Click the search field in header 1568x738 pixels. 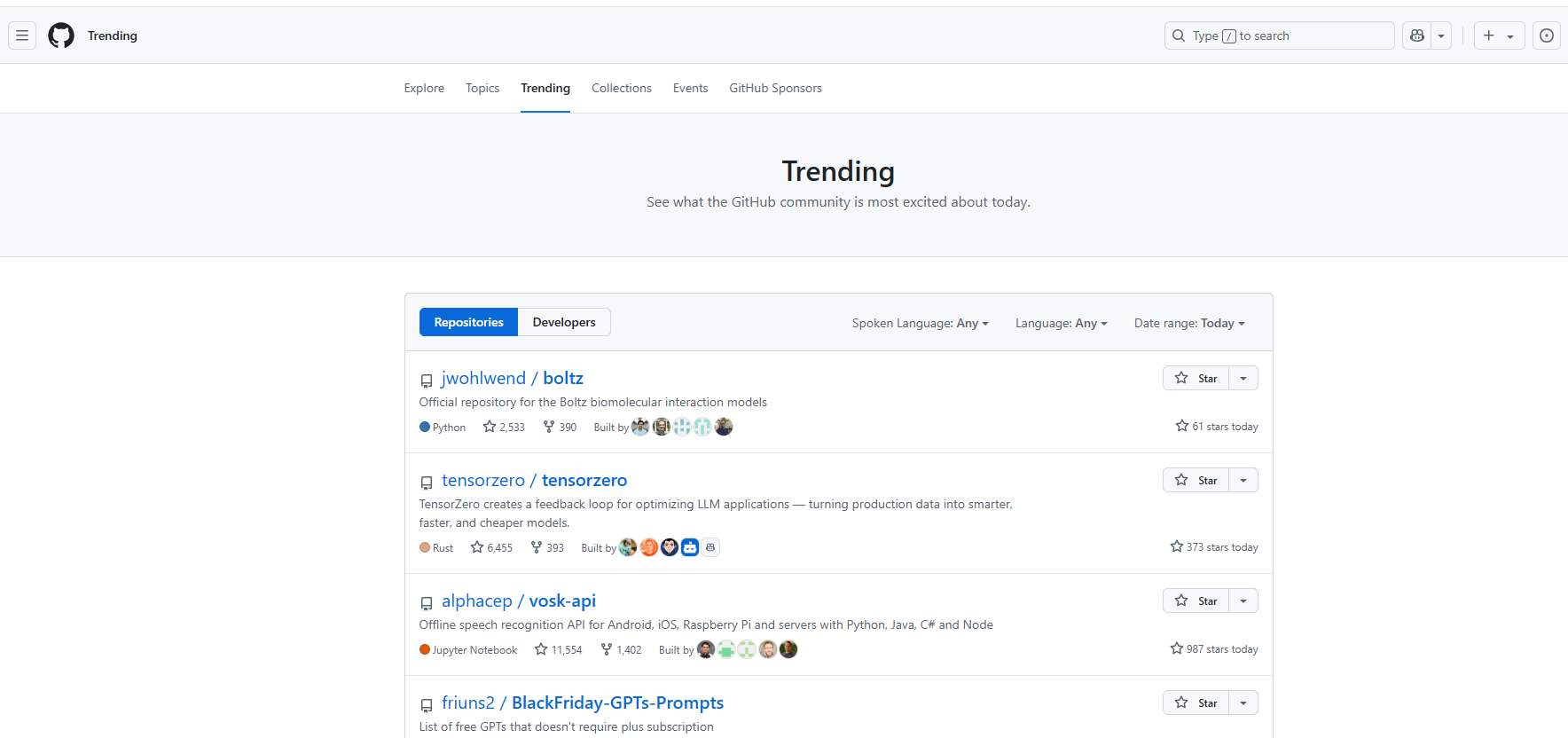tap(1279, 35)
